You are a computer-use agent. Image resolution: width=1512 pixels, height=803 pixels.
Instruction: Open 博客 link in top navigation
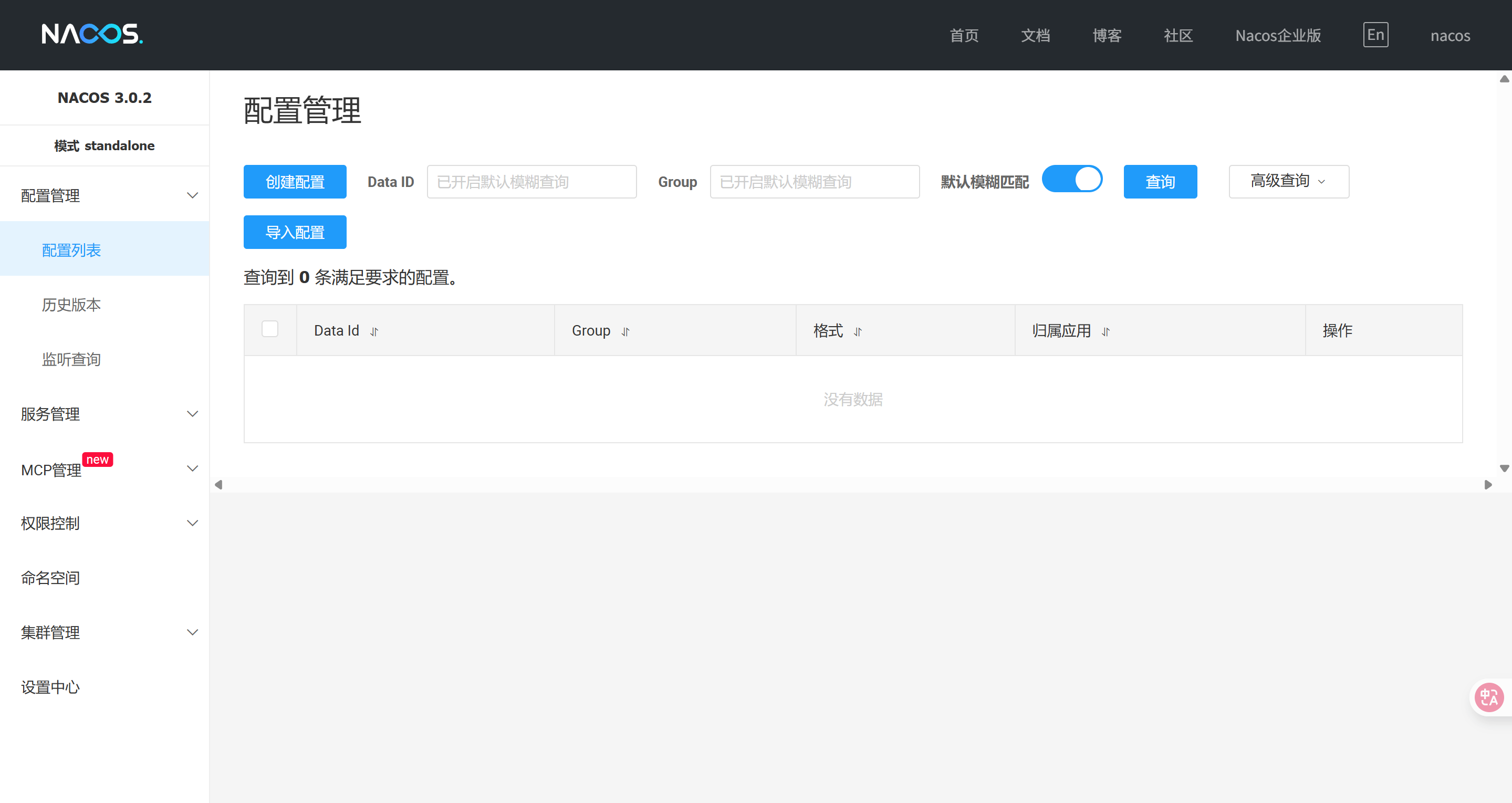[x=1107, y=35]
